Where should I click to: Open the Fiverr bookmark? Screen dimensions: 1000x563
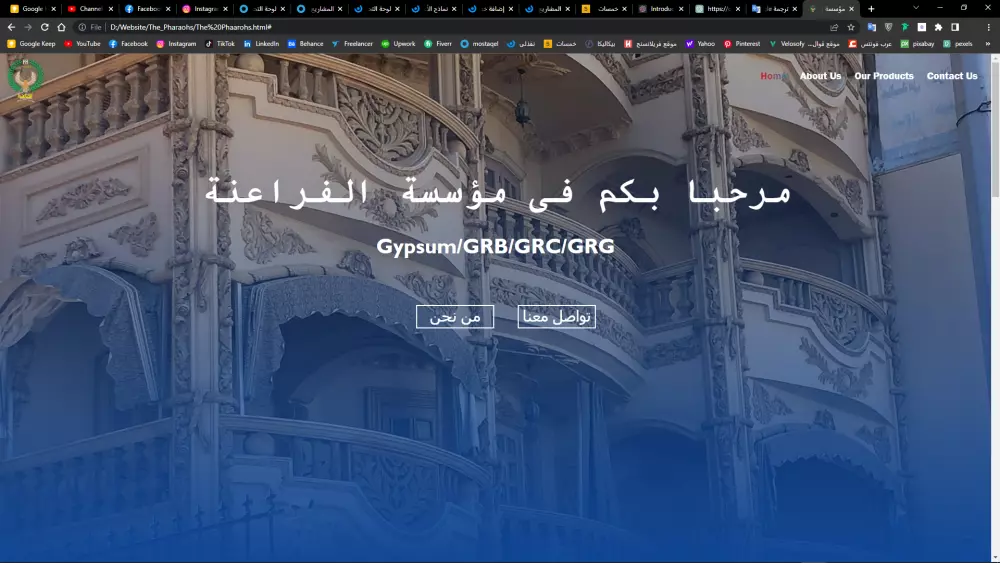pos(438,44)
